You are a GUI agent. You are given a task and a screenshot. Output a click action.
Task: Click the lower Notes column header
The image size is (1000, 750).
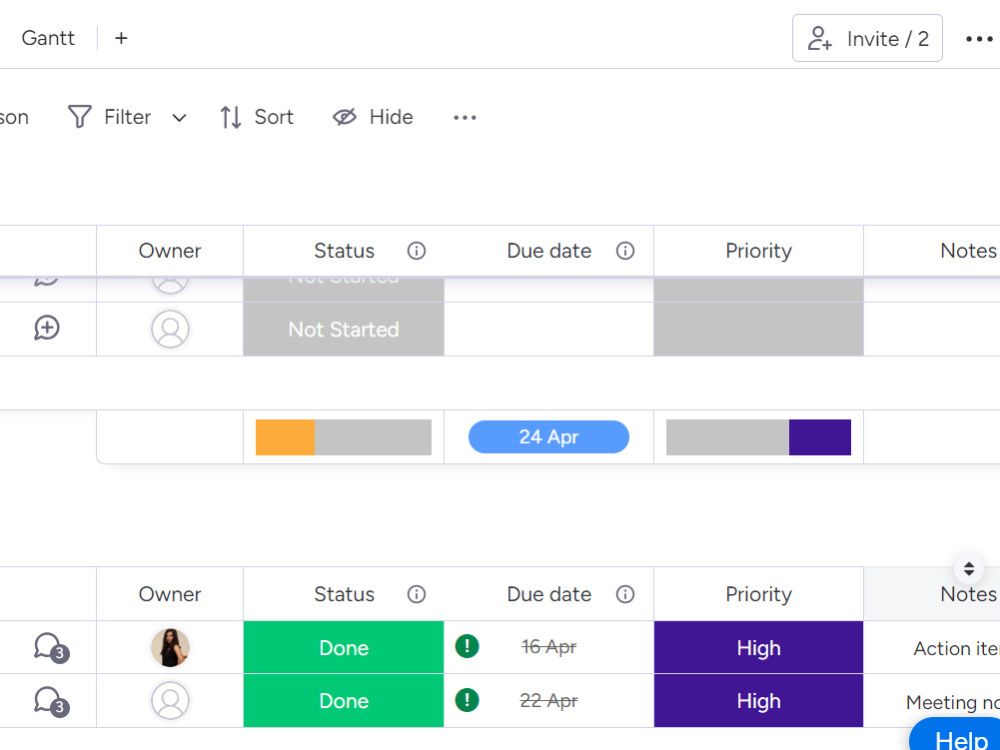click(x=932, y=594)
